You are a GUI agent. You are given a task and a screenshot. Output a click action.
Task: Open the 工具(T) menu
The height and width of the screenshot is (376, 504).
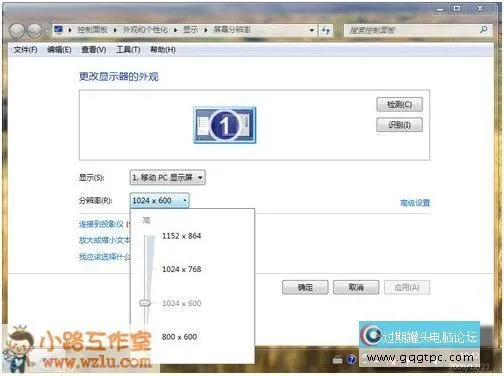128,50
